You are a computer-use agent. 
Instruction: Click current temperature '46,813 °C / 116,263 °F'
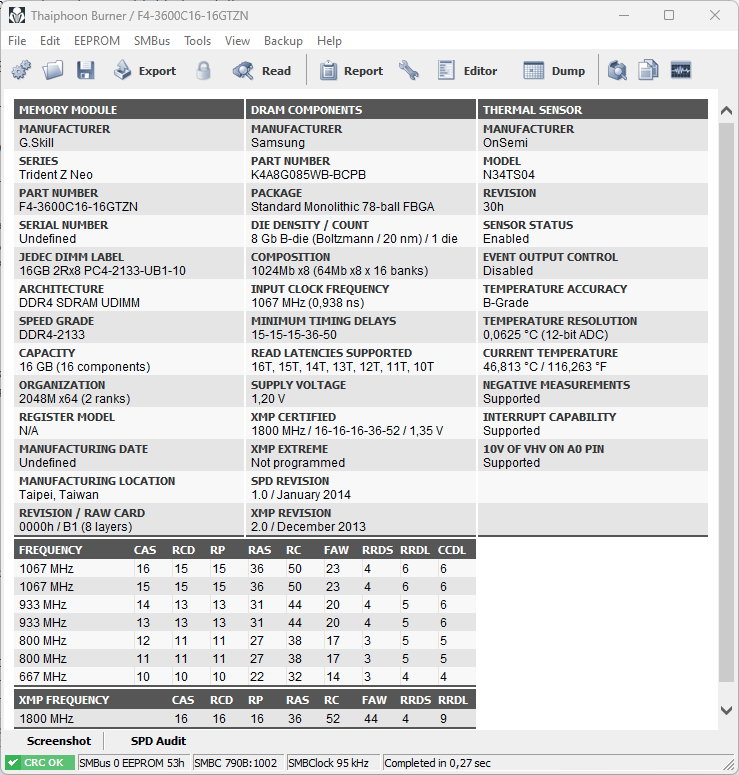tap(545, 367)
